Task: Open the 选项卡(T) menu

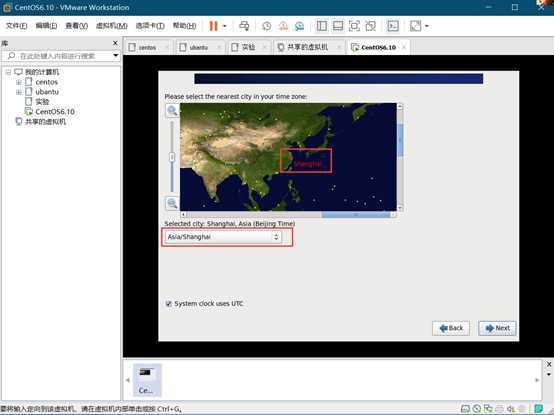Action: click(x=150, y=26)
